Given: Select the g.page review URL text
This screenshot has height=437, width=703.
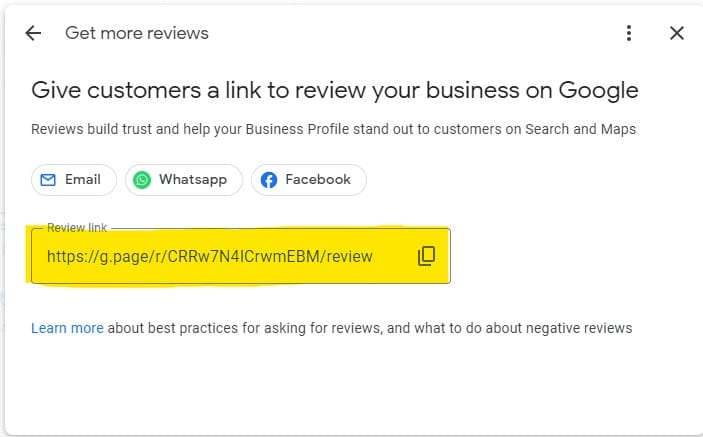Looking at the screenshot, I should pos(210,256).
